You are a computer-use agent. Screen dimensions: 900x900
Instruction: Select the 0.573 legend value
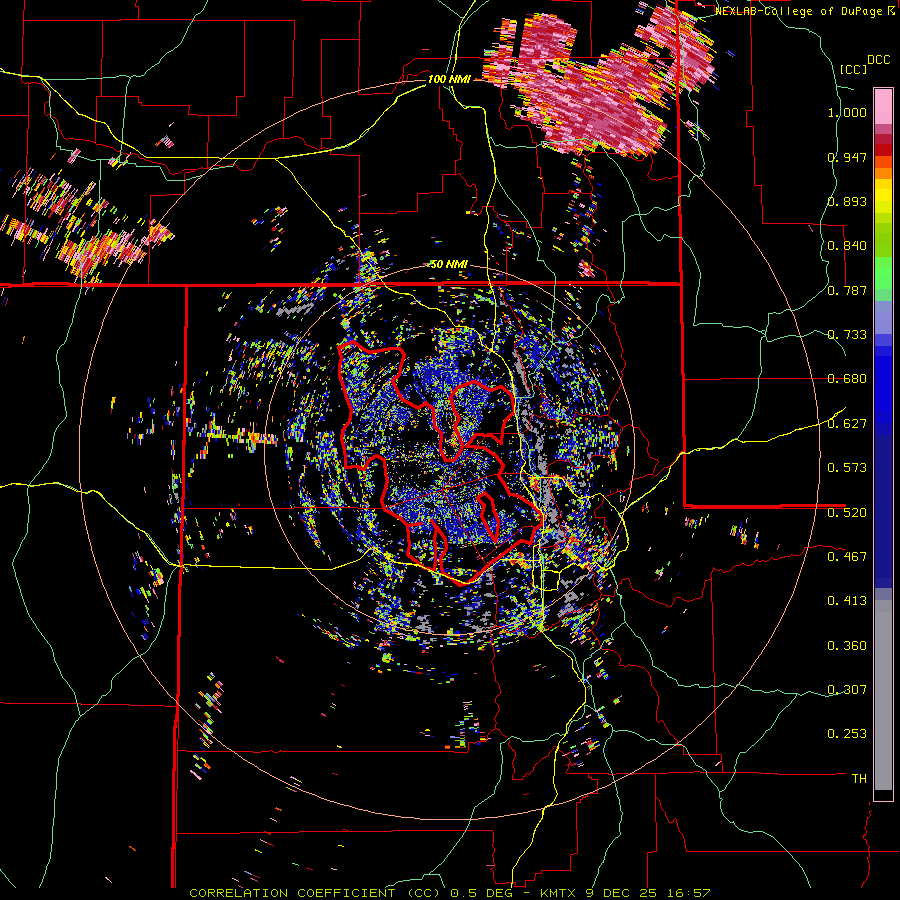point(847,468)
